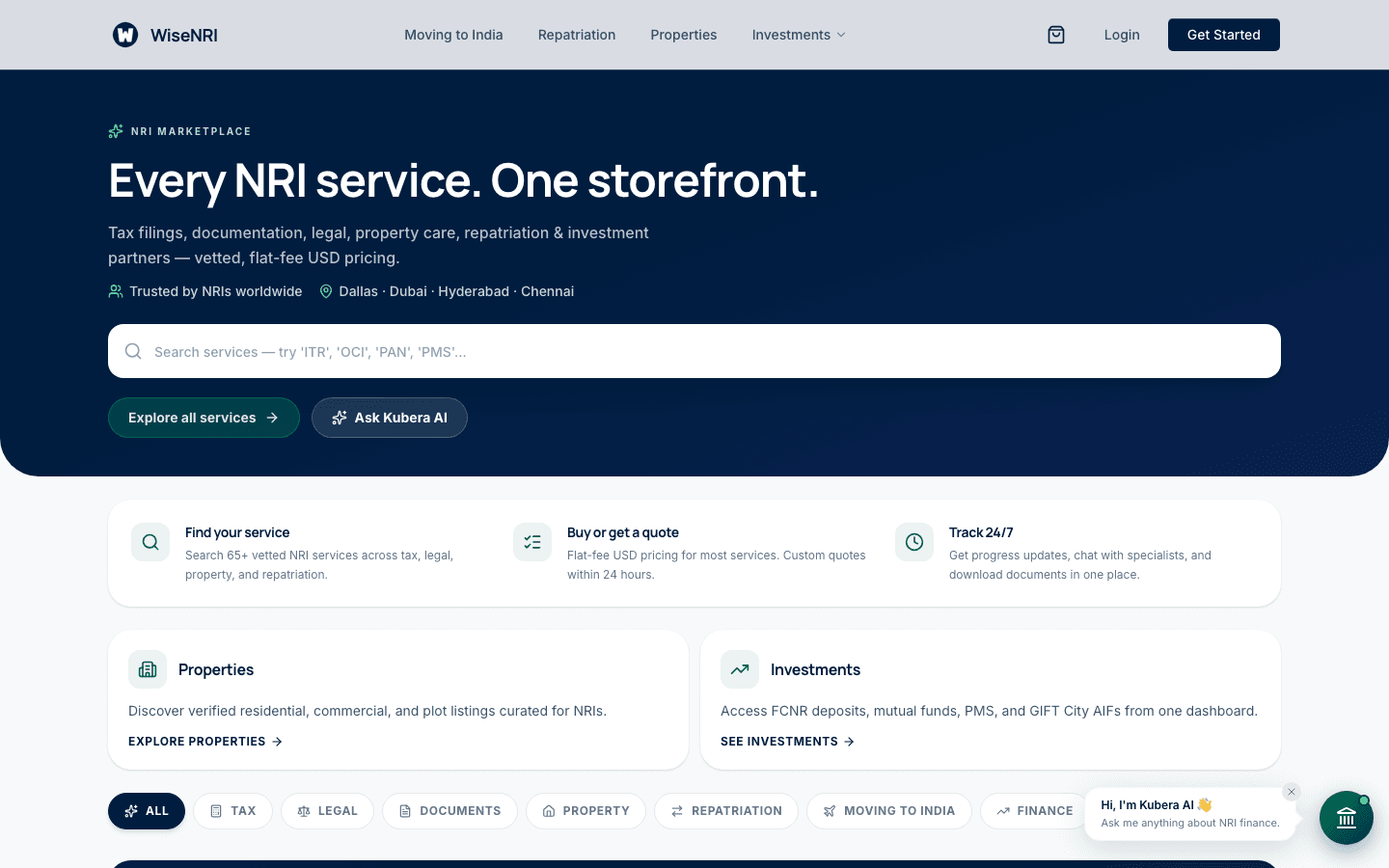1389x868 pixels.
Task: Click the WiseNRI logo icon
Action: coord(125,35)
